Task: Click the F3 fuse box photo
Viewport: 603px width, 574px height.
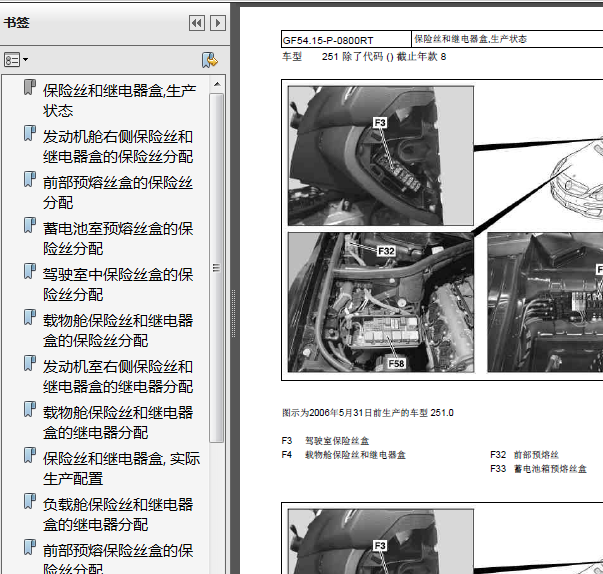Action: click(381, 156)
